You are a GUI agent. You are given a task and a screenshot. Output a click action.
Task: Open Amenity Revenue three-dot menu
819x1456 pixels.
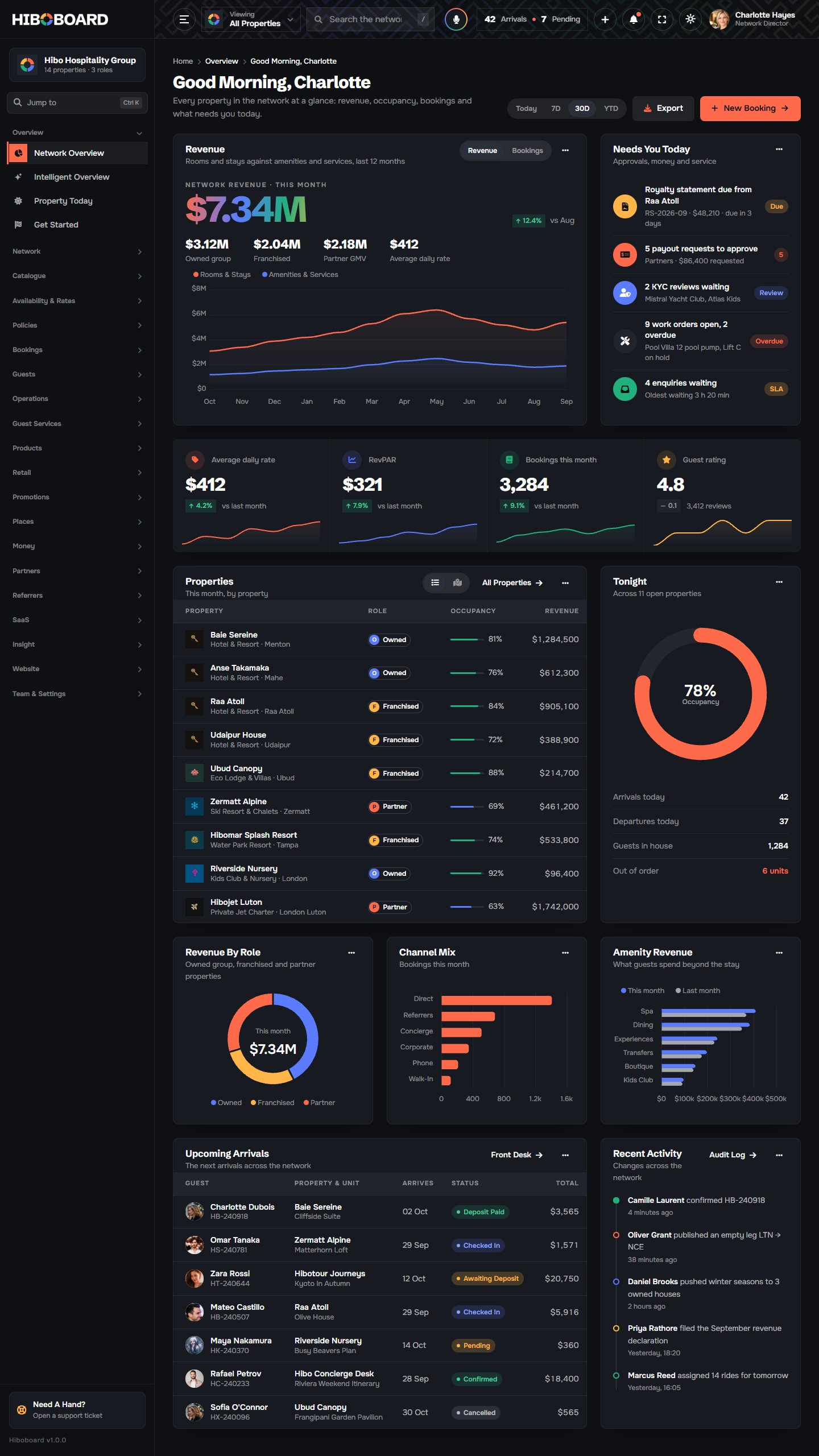pyautogui.click(x=779, y=952)
